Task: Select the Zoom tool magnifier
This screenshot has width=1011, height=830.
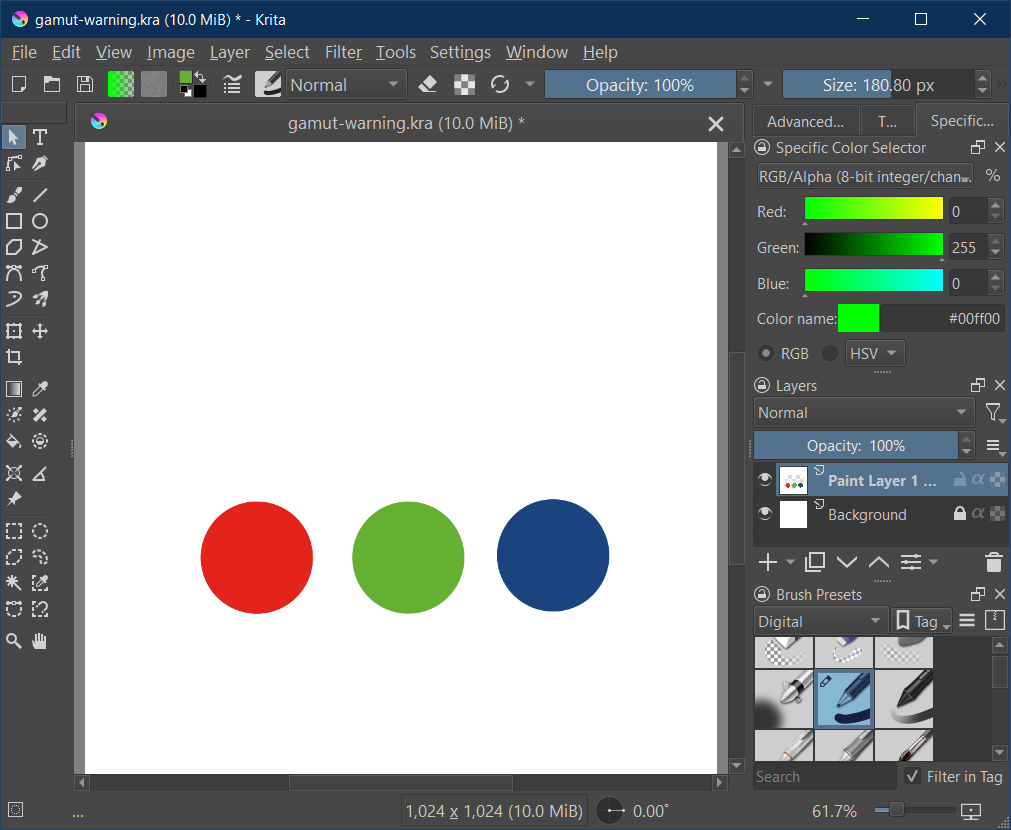Action: pyautogui.click(x=14, y=641)
